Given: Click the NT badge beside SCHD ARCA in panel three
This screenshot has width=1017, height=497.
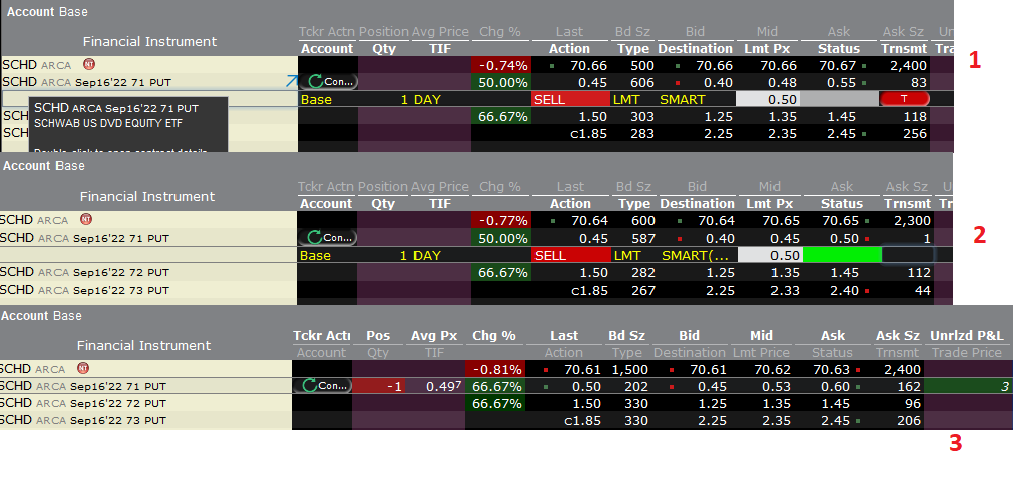Looking at the screenshot, I should point(83,368).
